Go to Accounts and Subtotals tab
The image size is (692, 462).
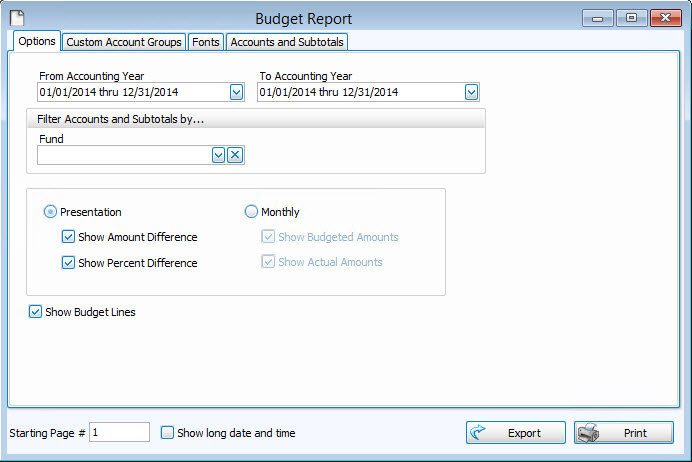pos(287,42)
